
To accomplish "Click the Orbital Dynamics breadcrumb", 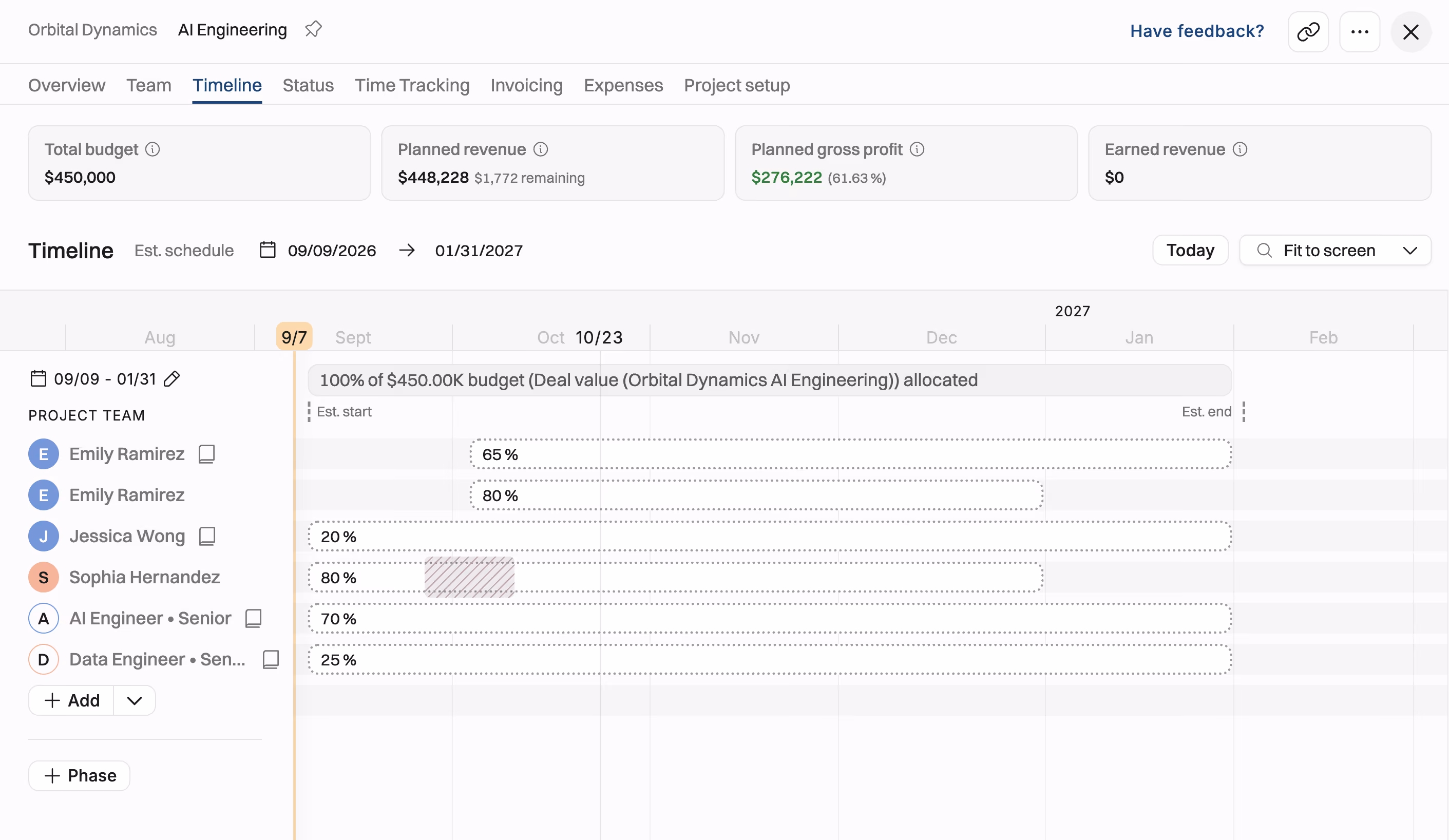I will [92, 30].
